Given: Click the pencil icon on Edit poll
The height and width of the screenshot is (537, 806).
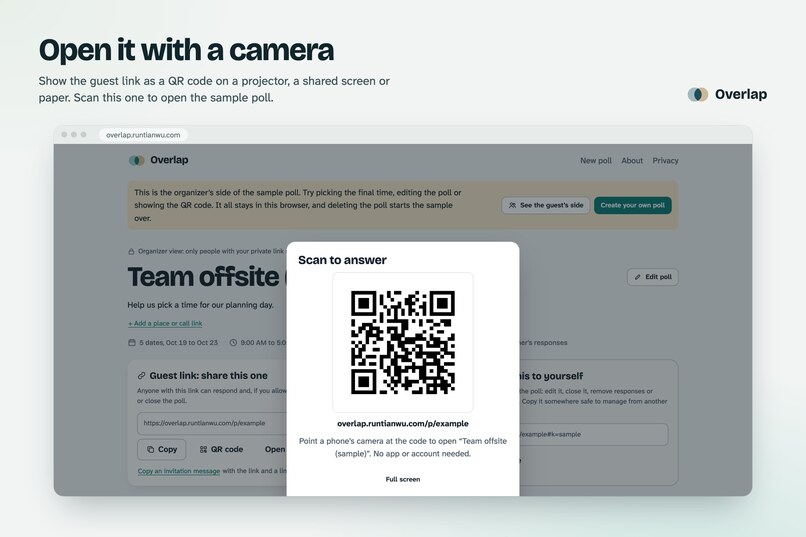Looking at the screenshot, I should coord(637,277).
